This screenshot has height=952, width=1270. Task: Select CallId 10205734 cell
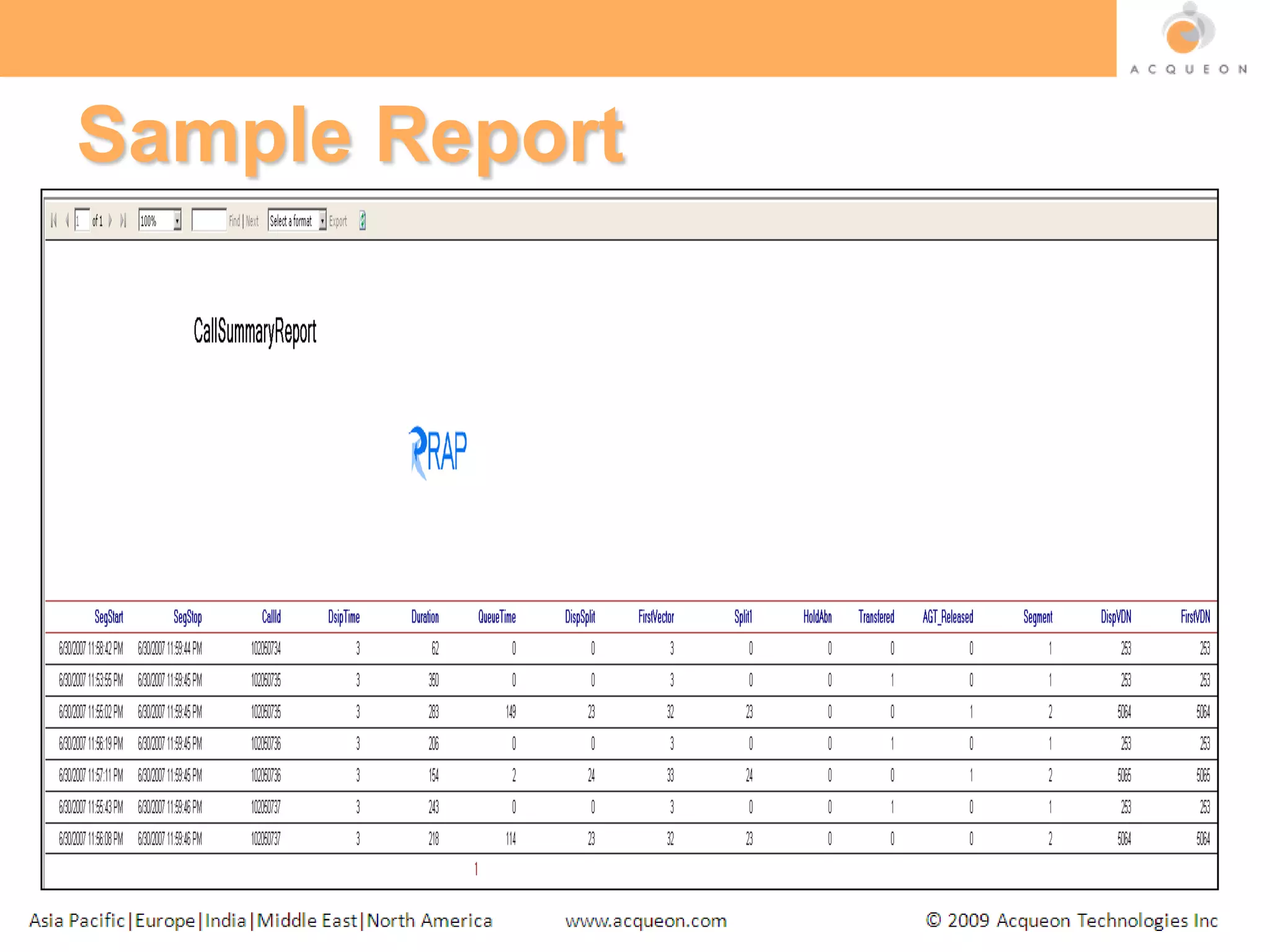click(x=266, y=649)
